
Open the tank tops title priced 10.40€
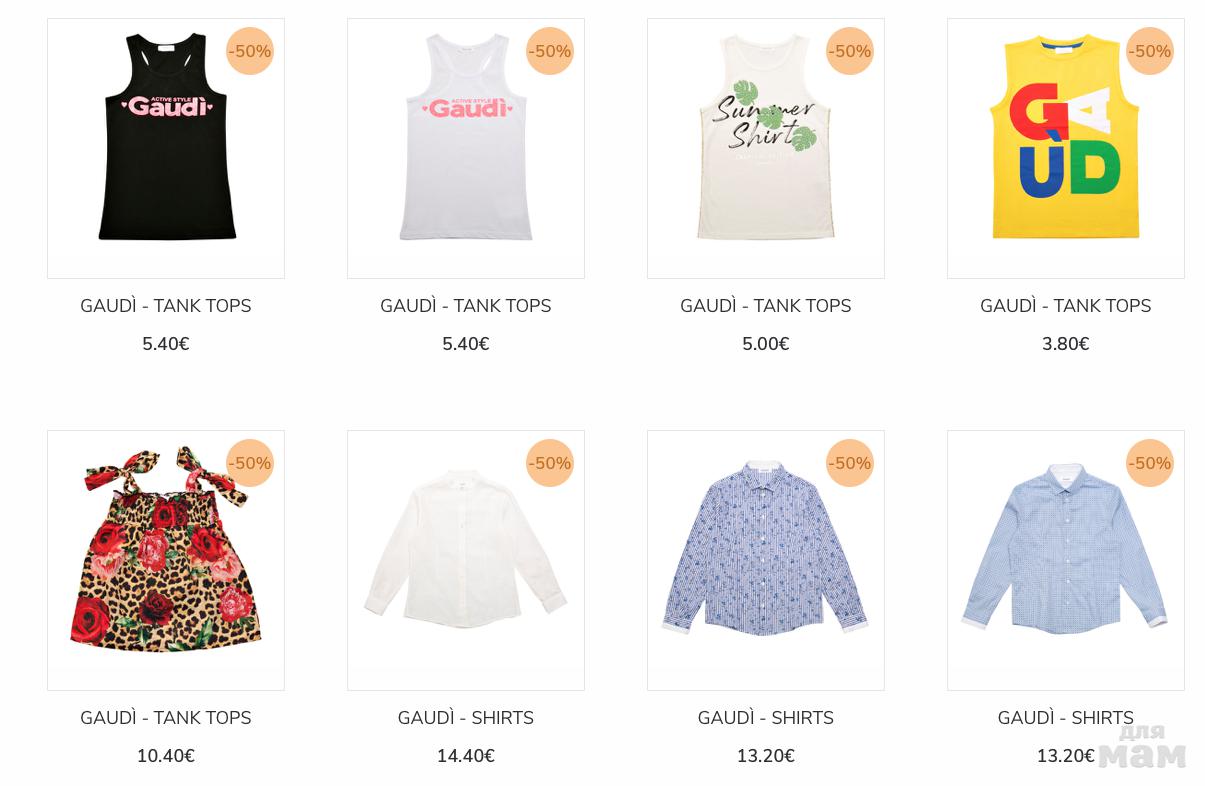click(x=166, y=718)
